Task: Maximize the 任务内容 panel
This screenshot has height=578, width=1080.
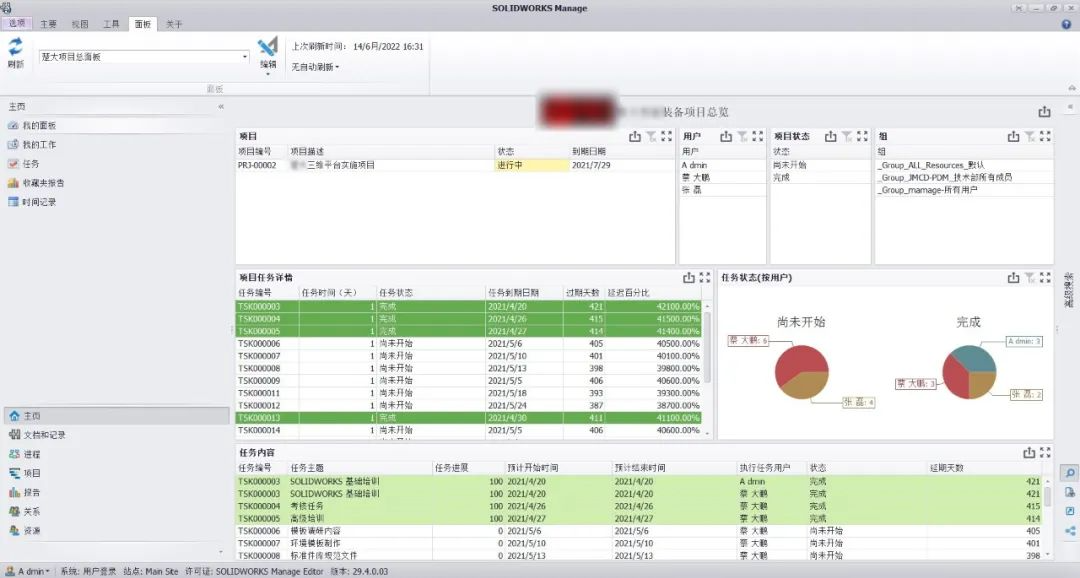Action: click(x=1045, y=453)
